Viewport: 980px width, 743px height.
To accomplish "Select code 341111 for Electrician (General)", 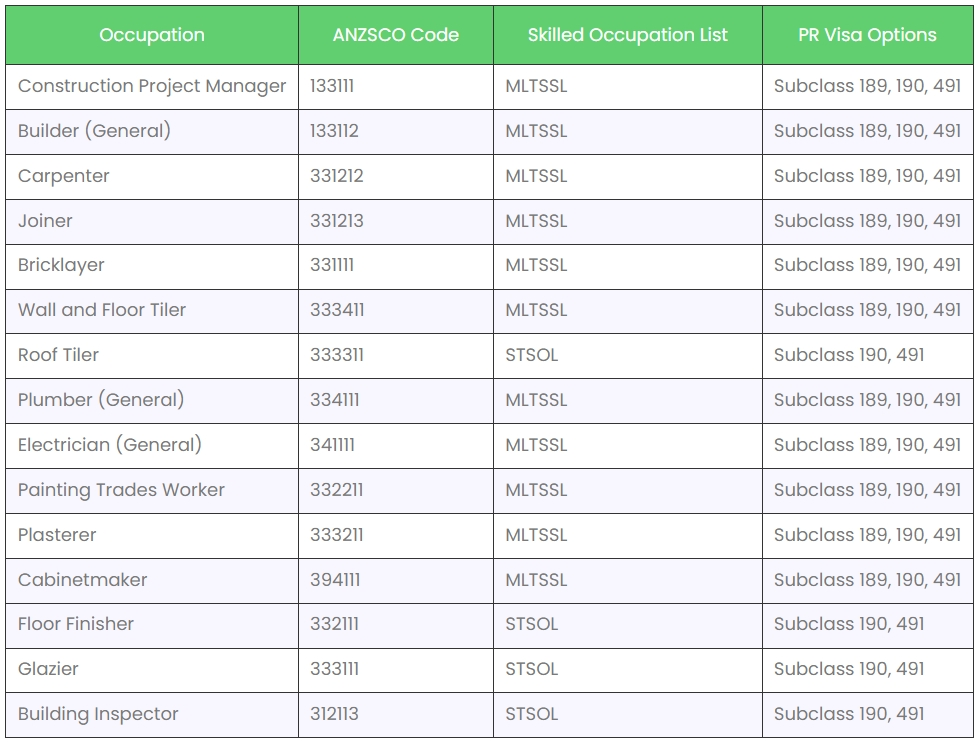I will [x=332, y=445].
